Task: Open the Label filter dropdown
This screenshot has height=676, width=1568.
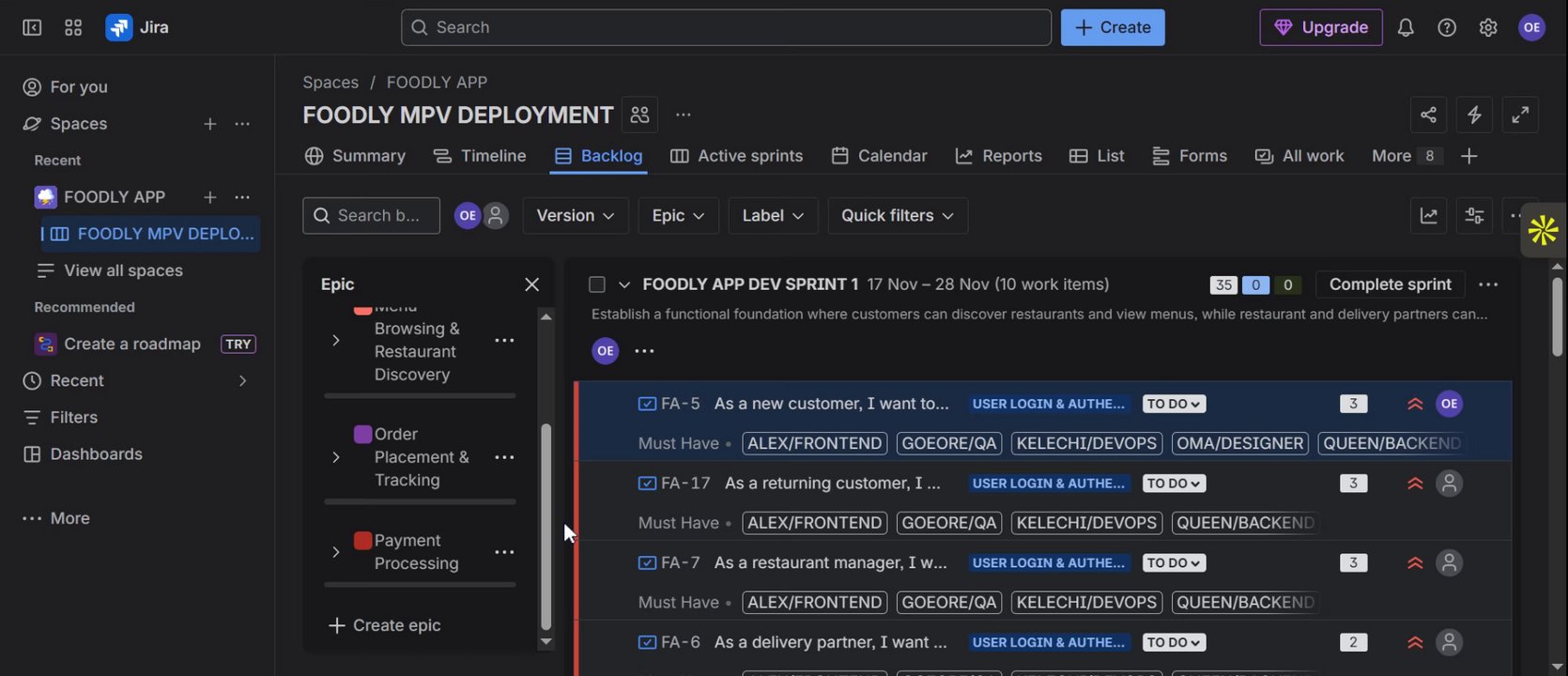Action: point(773,216)
